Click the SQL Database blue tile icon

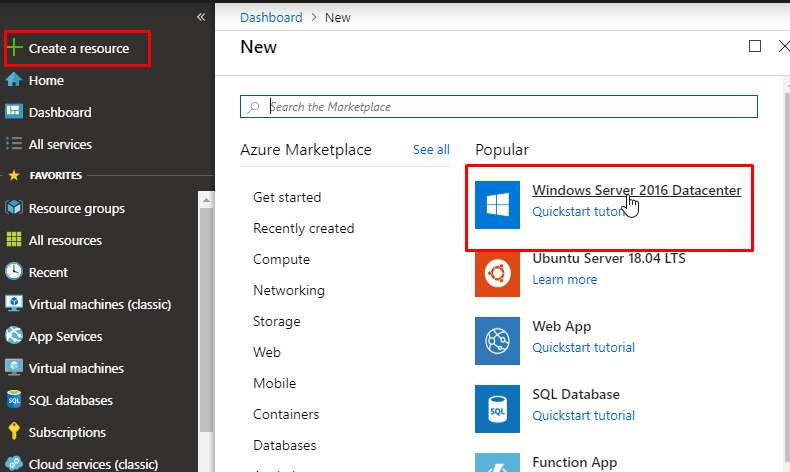(497, 409)
